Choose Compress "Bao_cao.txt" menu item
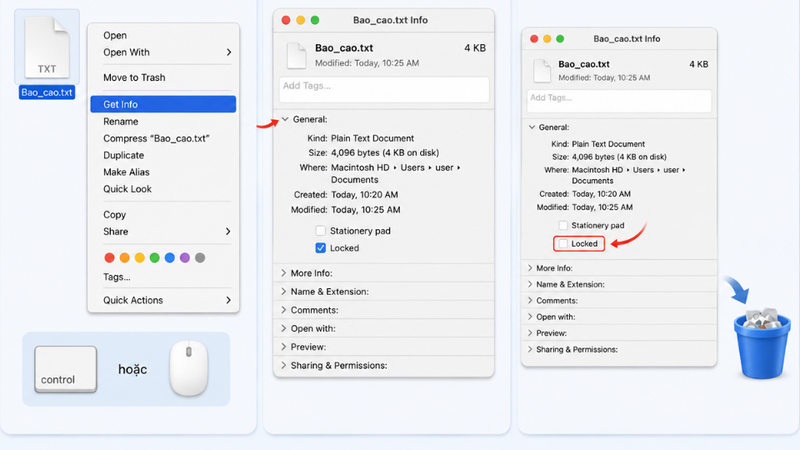The height and width of the screenshot is (450, 800). click(163, 138)
